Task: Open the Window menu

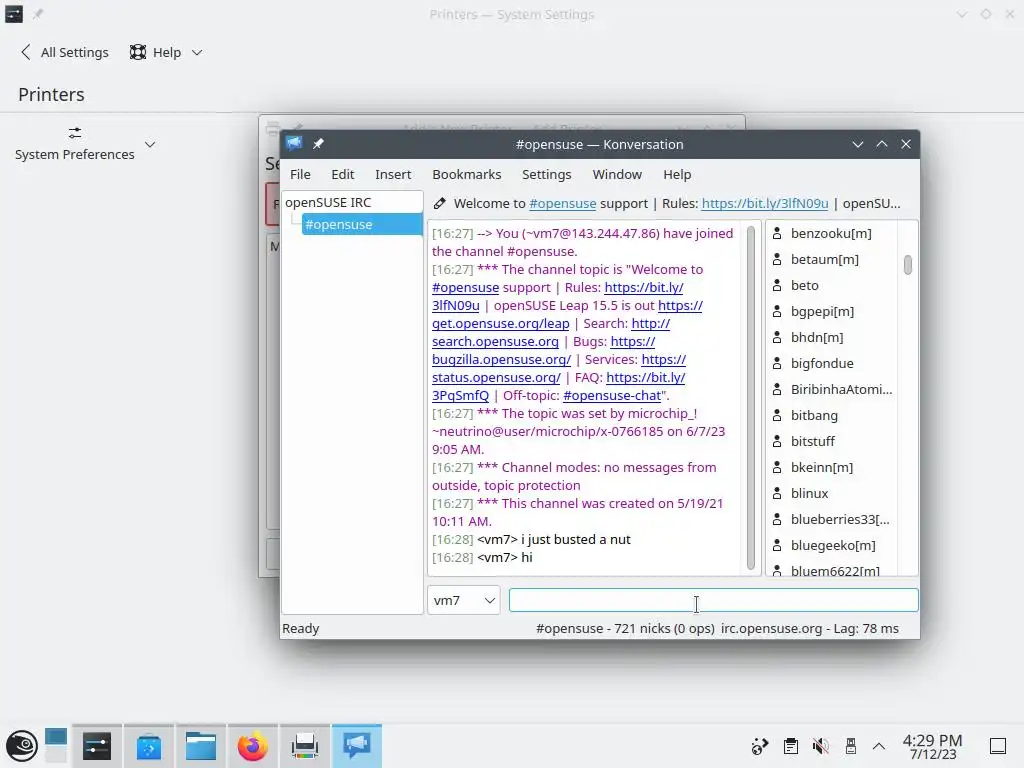Action: 617,174
